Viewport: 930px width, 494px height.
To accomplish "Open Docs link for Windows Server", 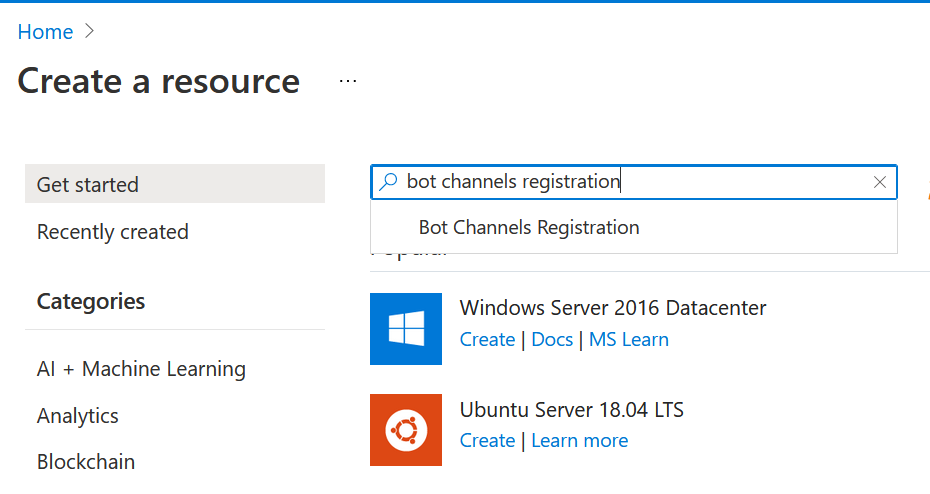I will point(552,340).
